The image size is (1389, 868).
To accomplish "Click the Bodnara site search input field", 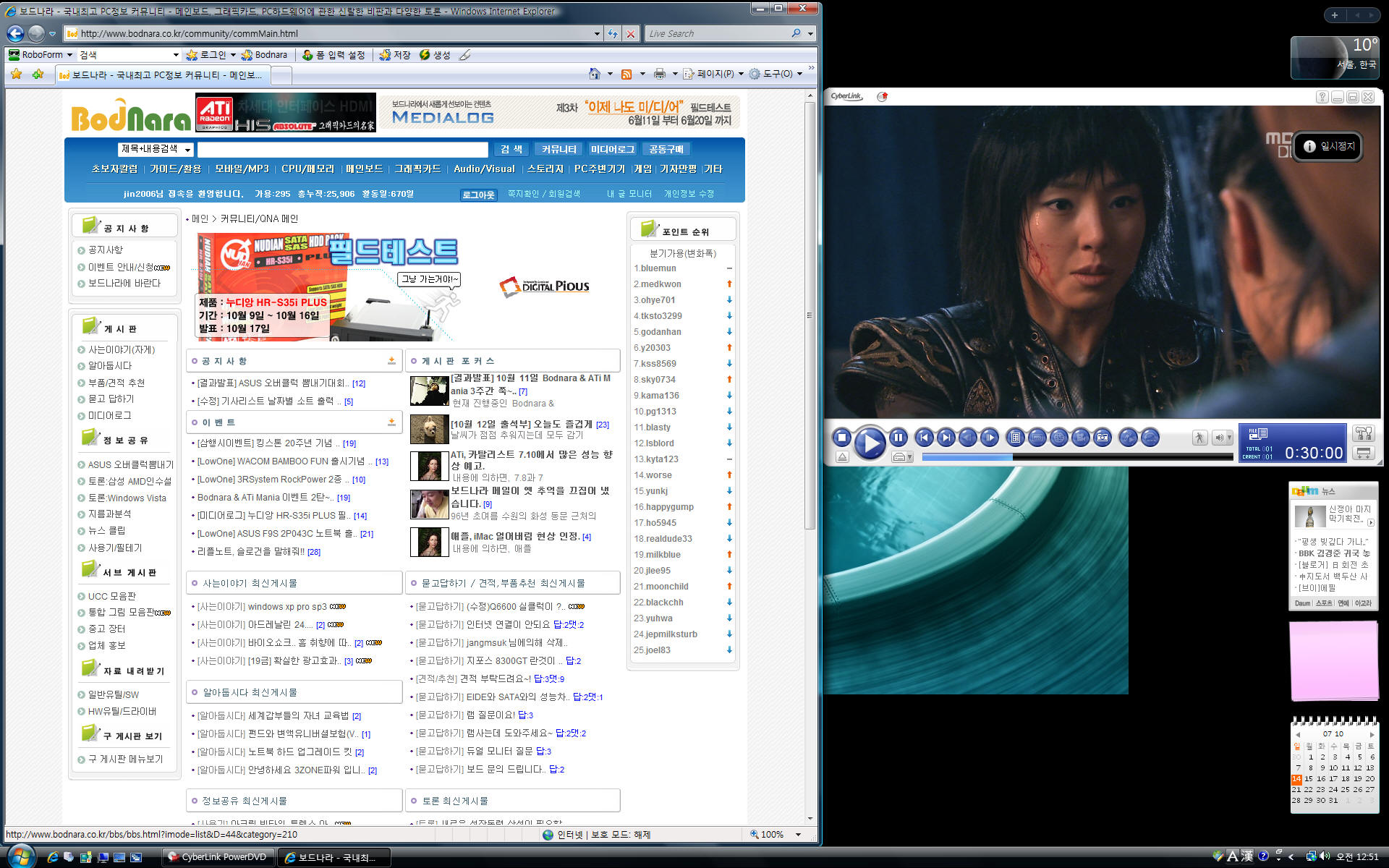I will [x=342, y=149].
